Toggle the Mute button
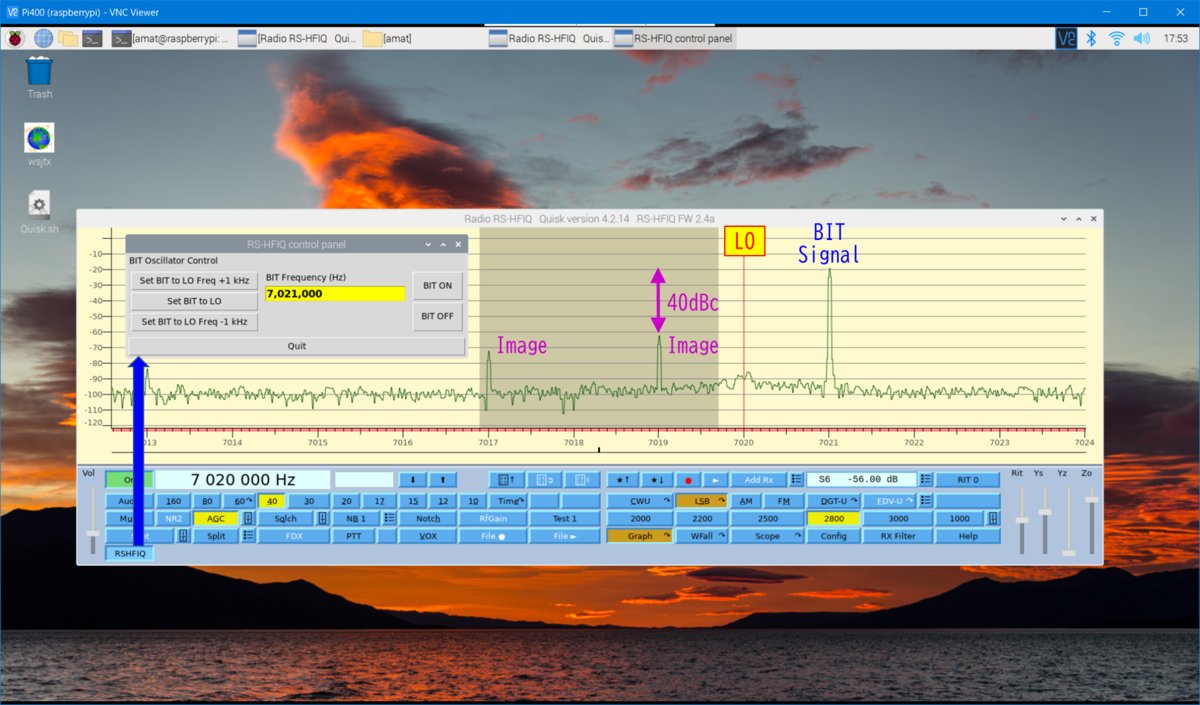Viewport: 1200px width, 705px height. pos(128,518)
